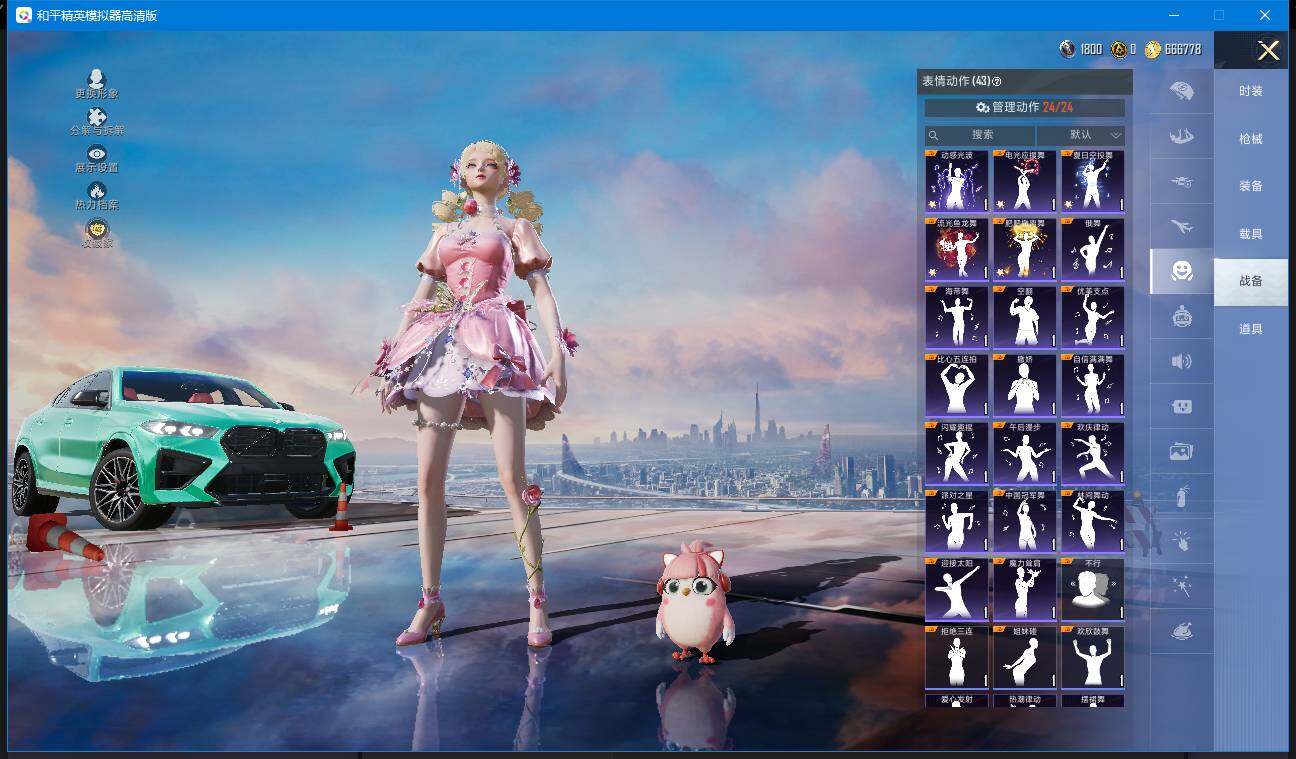This screenshot has height=759, width=1296.
Task: Open 展示设置 eye display settings
Action: click(97, 158)
